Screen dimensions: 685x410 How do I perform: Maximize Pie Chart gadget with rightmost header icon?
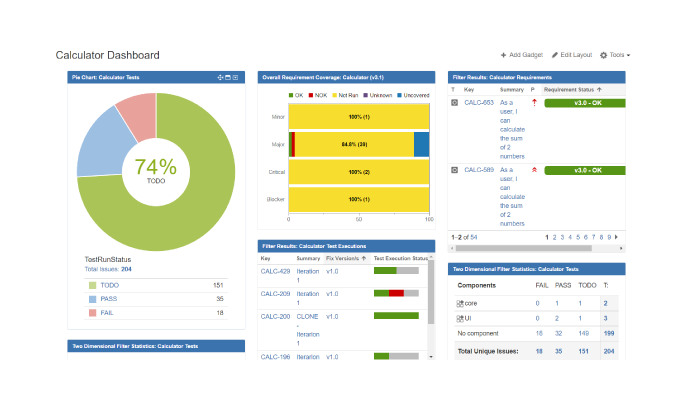point(236,77)
